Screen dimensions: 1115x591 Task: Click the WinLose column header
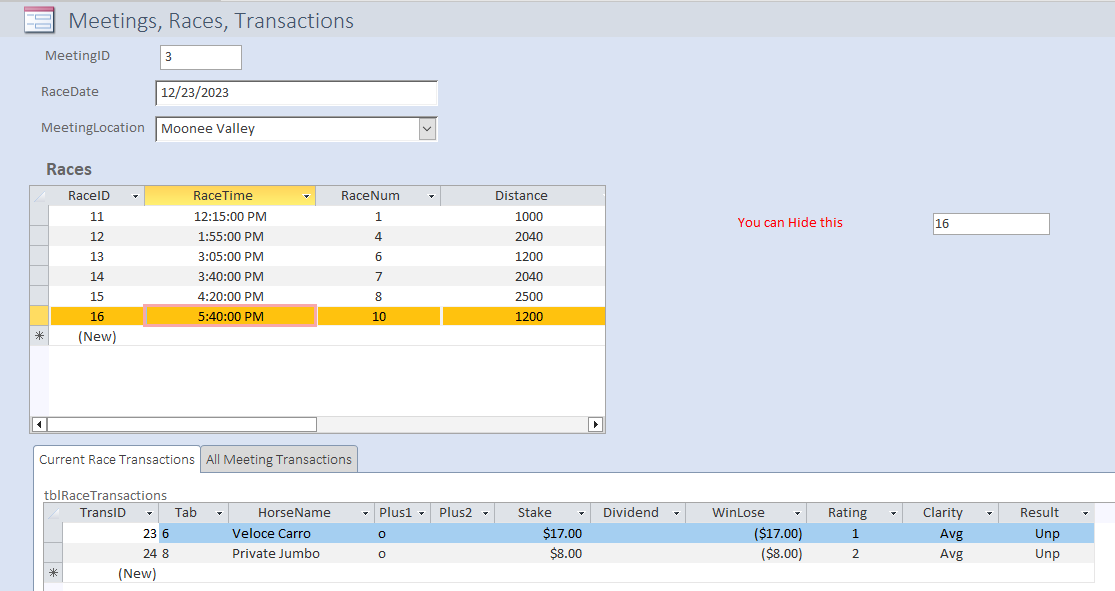(x=745, y=513)
